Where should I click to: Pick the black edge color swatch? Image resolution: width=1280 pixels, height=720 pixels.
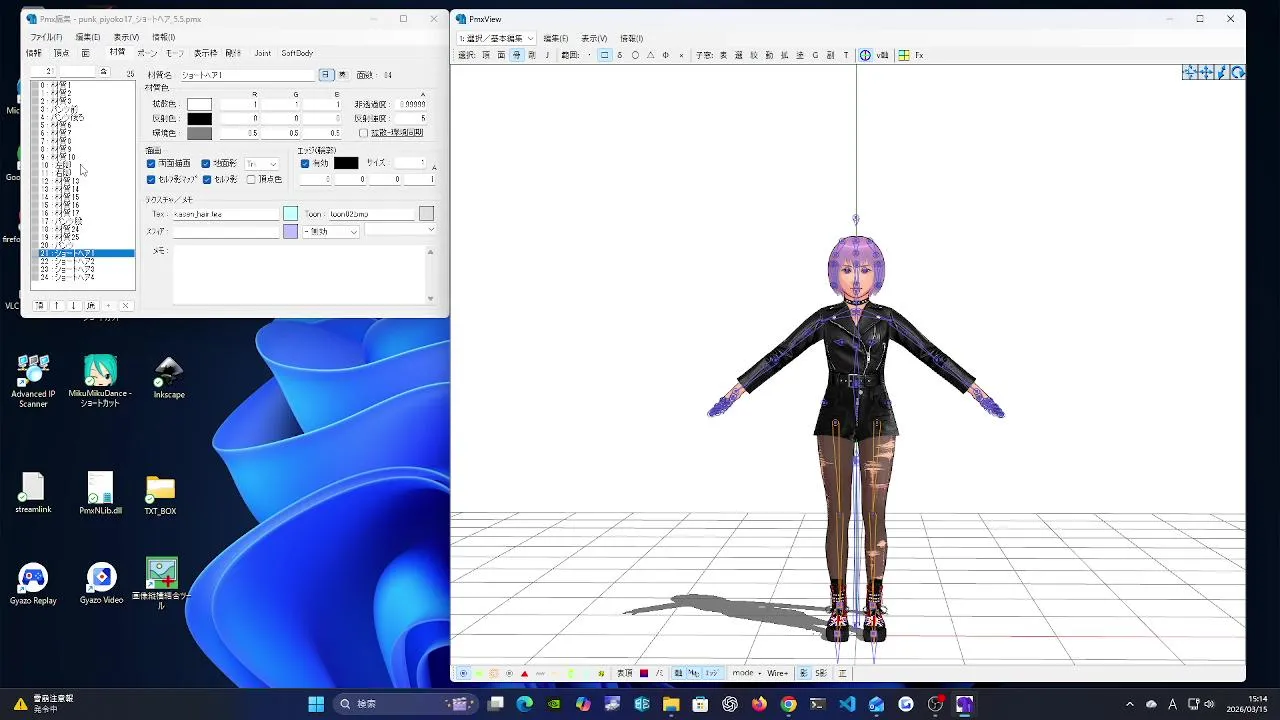tap(346, 163)
